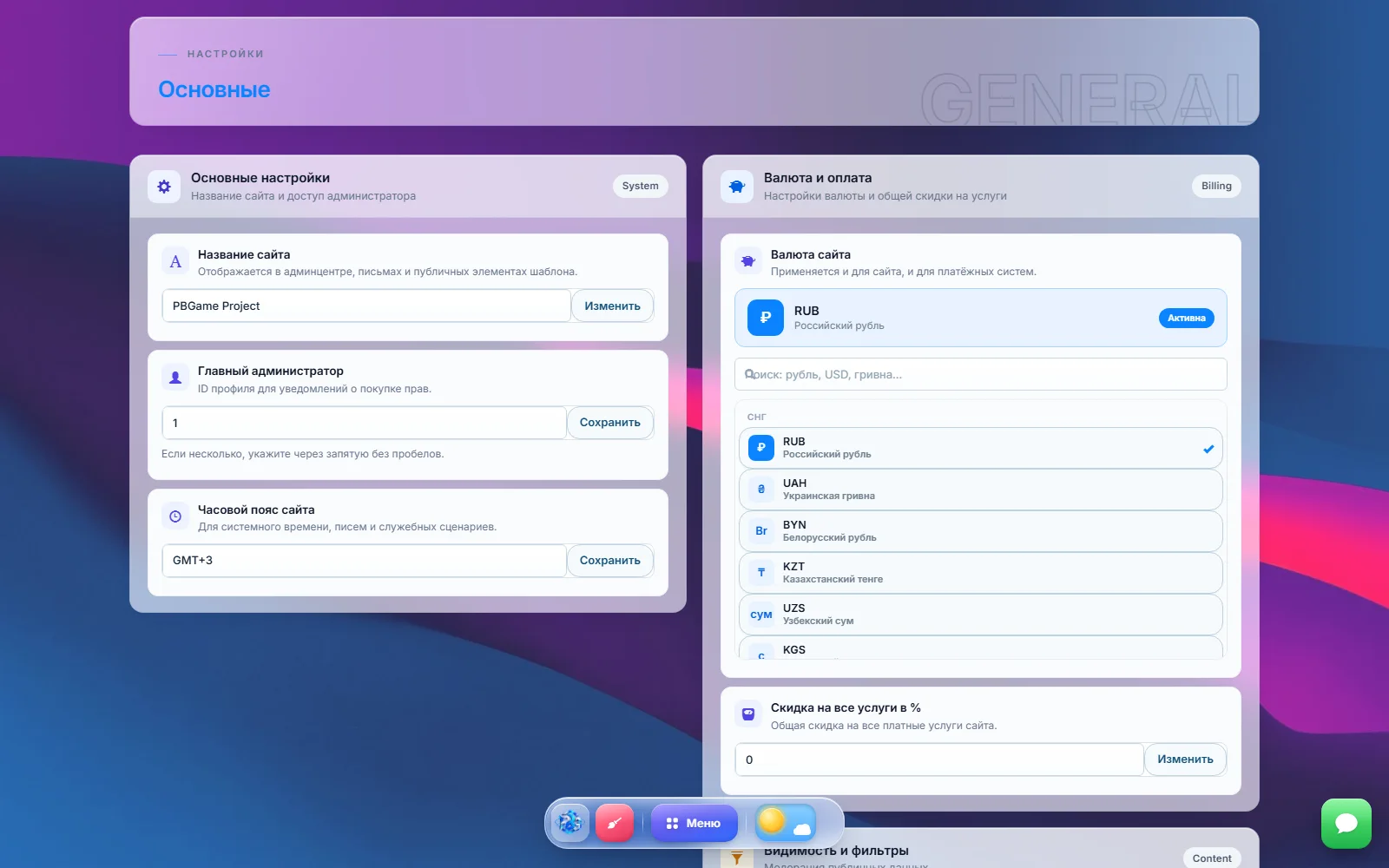Click the funnel icon beside Видимость и фильтры
Image resolution: width=1389 pixels, height=868 pixels.
coord(737,858)
